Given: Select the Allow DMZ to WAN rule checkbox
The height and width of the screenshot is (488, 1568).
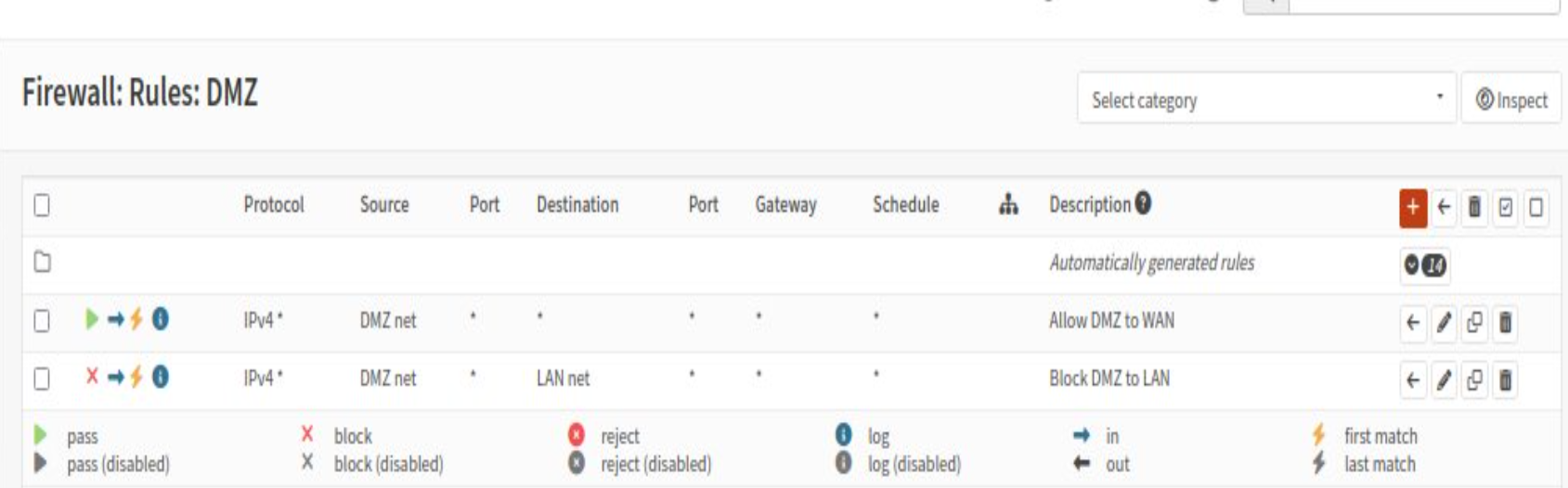Looking at the screenshot, I should click(42, 321).
